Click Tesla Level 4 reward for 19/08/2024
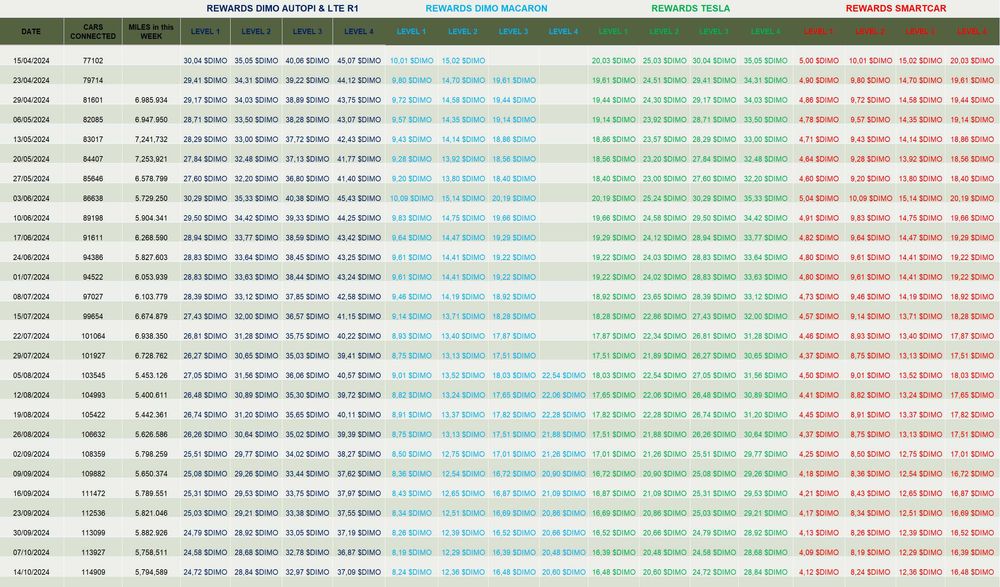Image resolution: width=1000 pixels, height=587 pixels. (x=766, y=415)
